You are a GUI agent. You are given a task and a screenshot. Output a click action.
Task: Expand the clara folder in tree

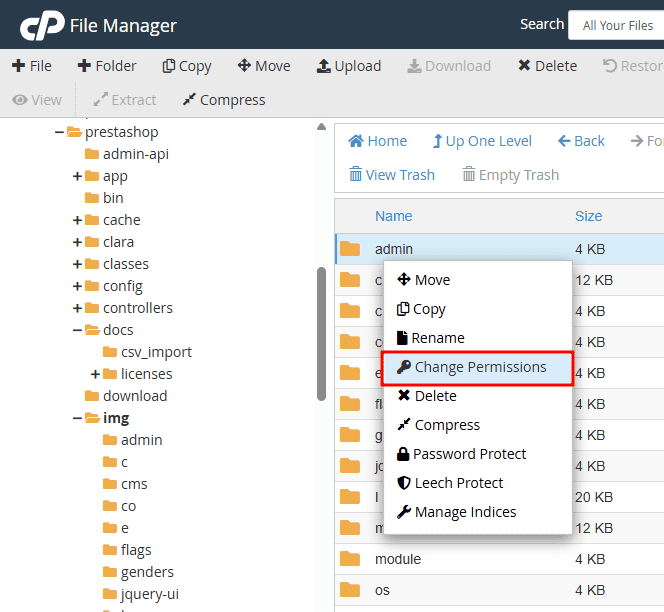pyautogui.click(x=77, y=242)
